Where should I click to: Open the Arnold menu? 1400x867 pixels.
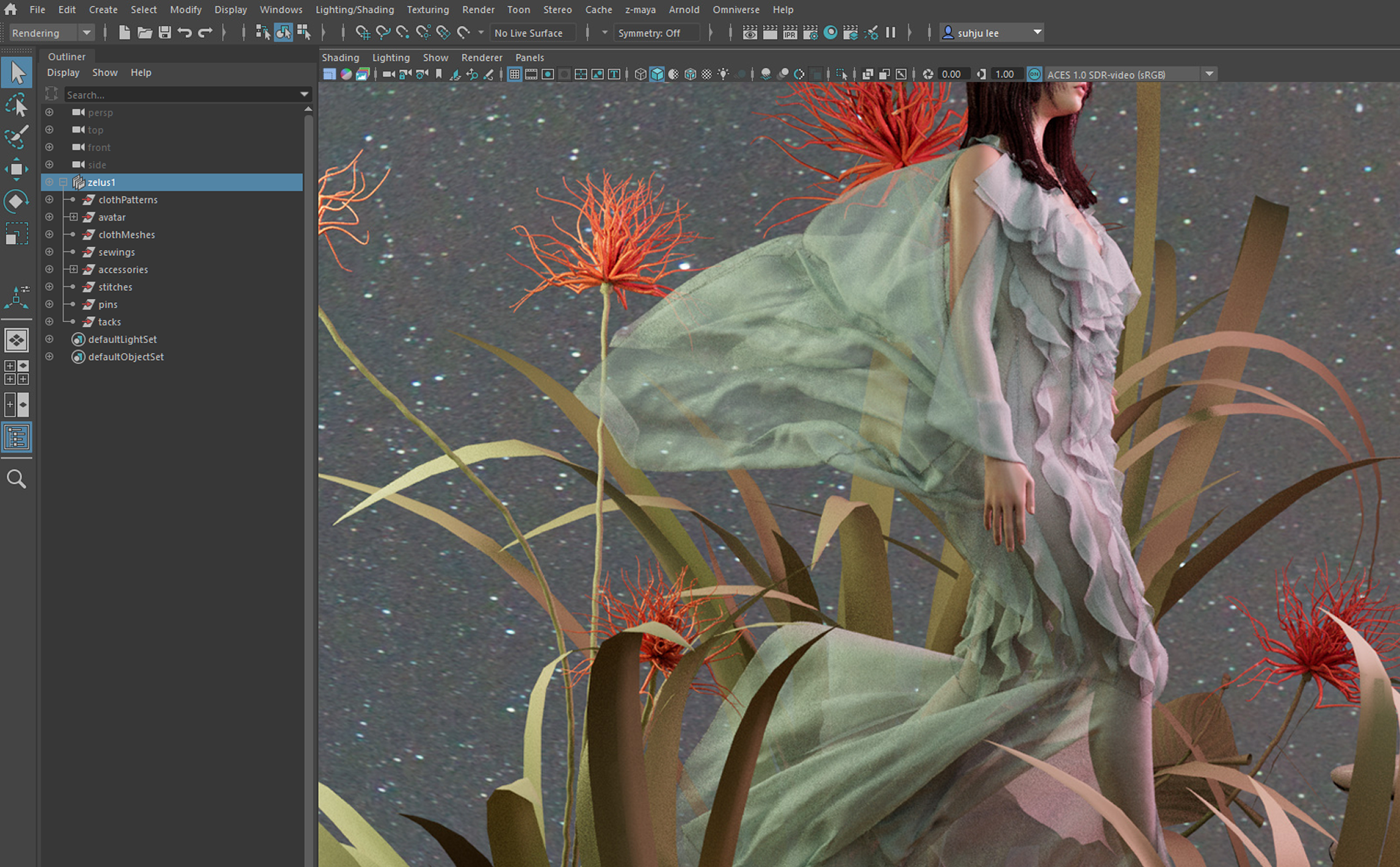(x=683, y=9)
